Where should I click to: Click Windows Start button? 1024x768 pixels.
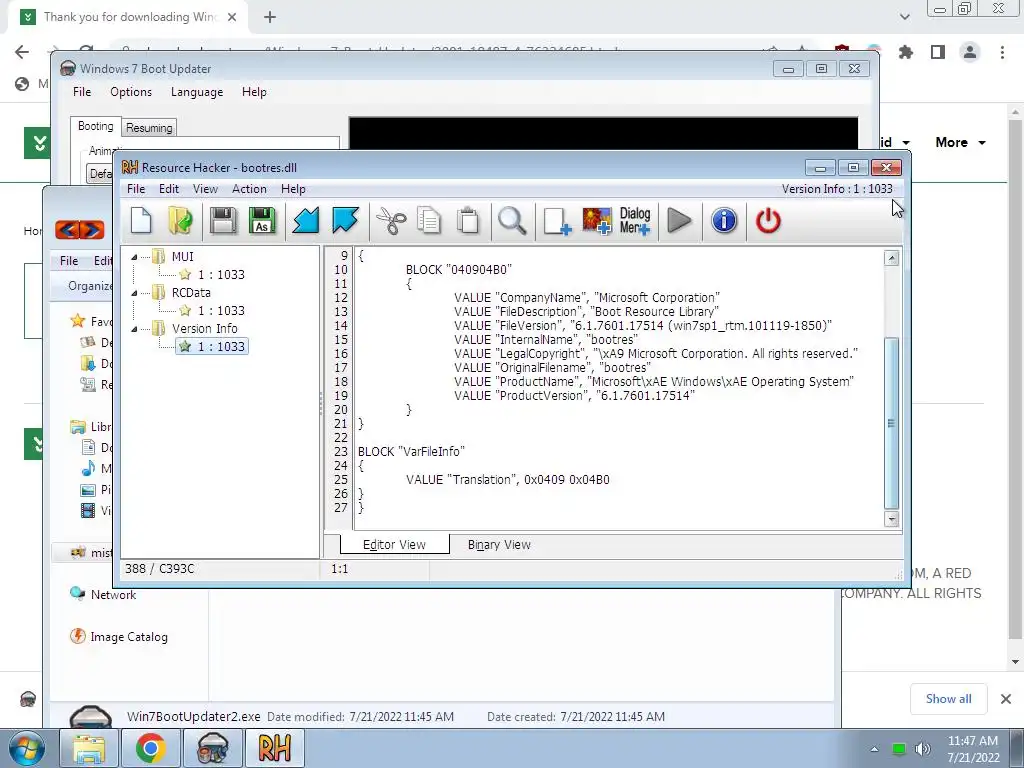pyautogui.click(x=27, y=748)
